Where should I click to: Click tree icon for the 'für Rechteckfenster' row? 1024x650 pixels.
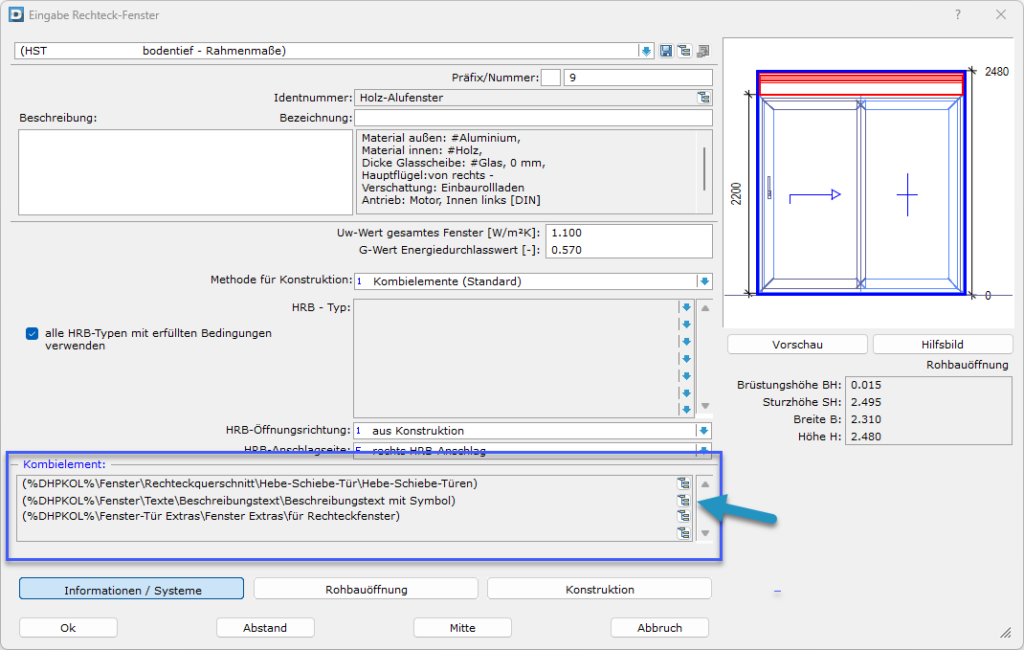point(685,516)
